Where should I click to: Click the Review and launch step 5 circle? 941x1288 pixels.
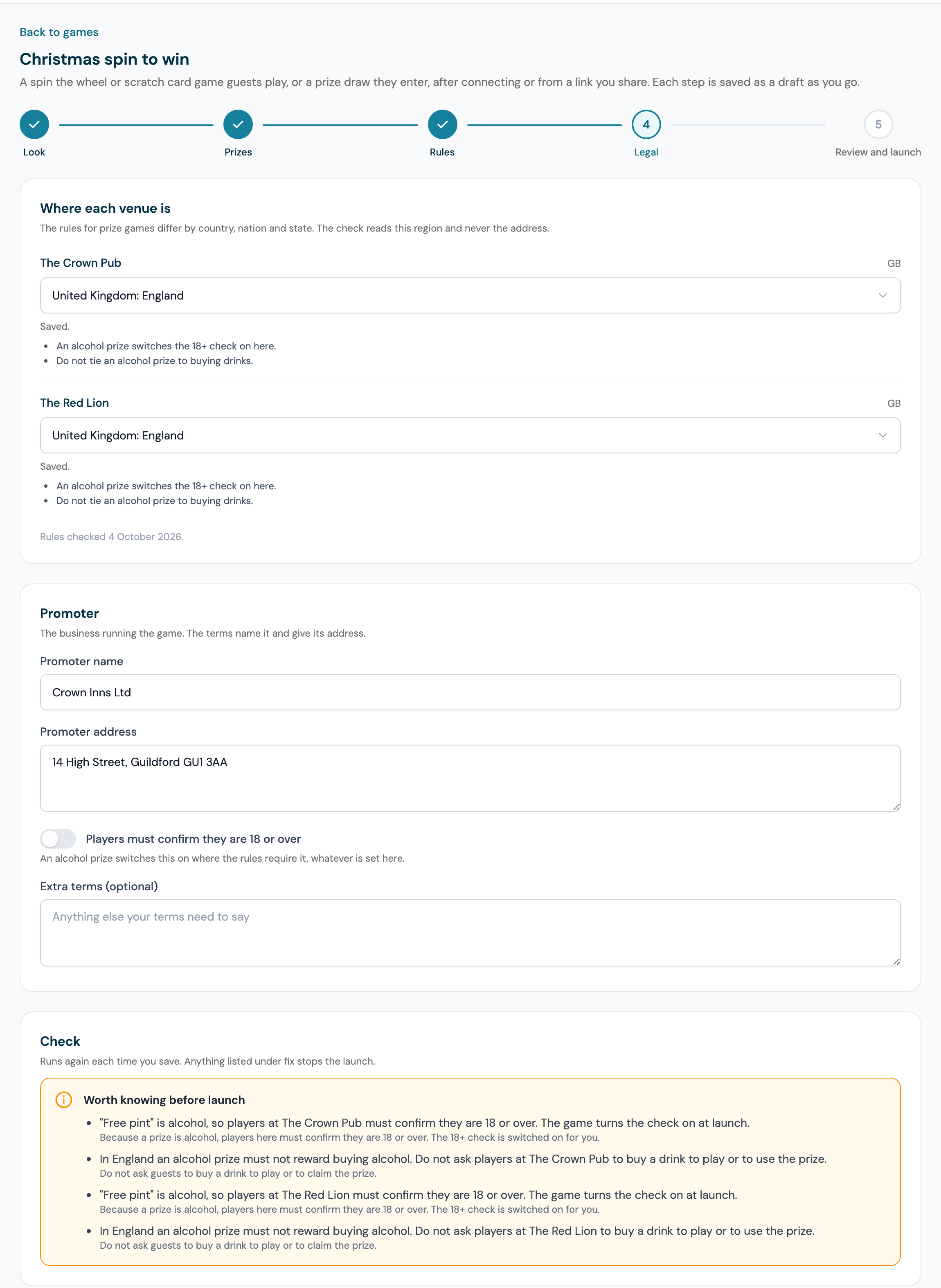[x=878, y=124]
